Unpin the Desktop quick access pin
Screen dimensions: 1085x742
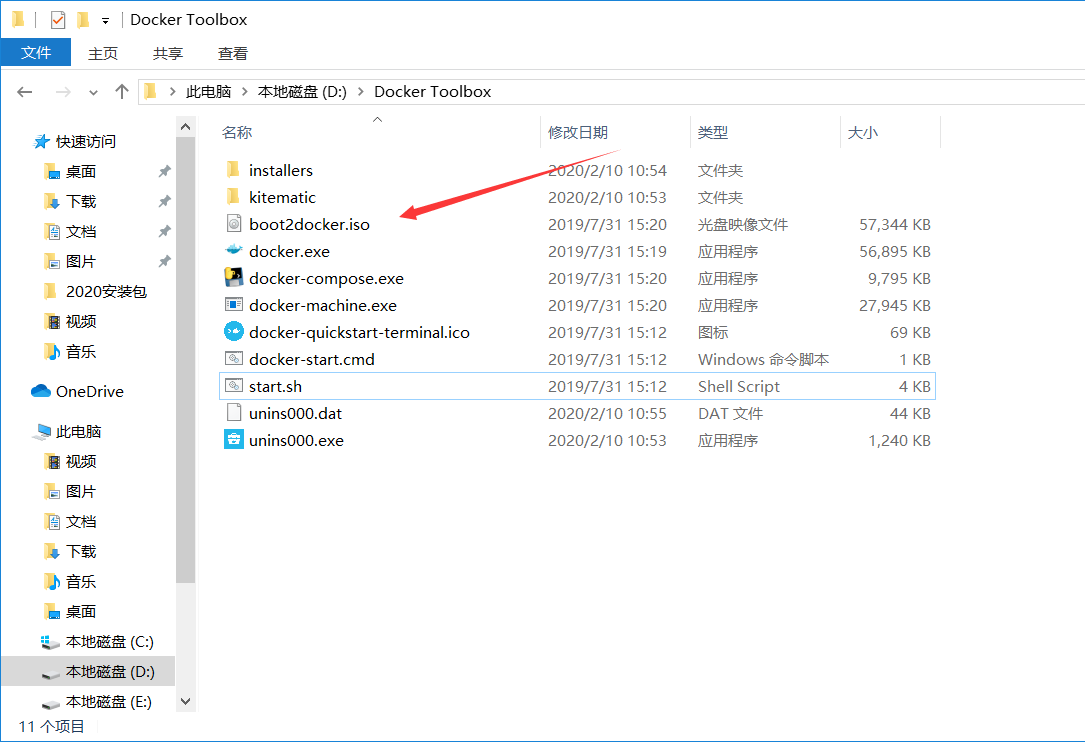point(164,171)
